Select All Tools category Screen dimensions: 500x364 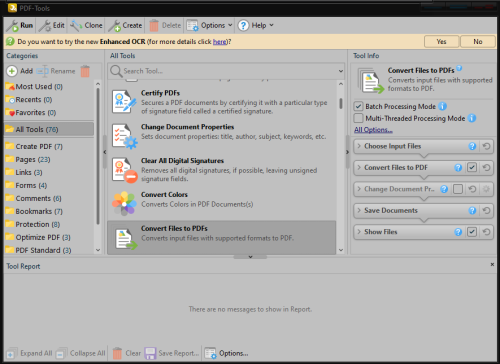[49, 129]
